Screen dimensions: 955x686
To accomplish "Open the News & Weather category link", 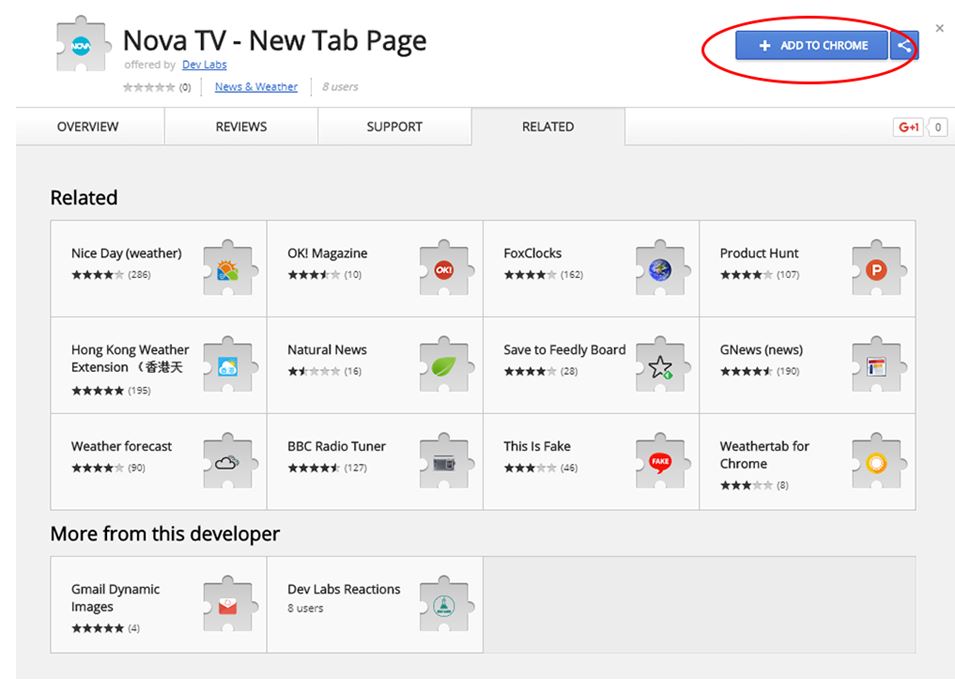I will (256, 87).
